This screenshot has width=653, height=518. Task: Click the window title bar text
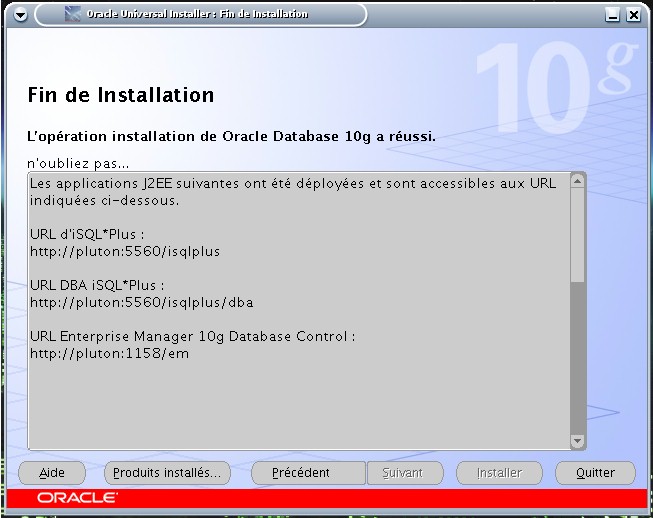click(197, 14)
